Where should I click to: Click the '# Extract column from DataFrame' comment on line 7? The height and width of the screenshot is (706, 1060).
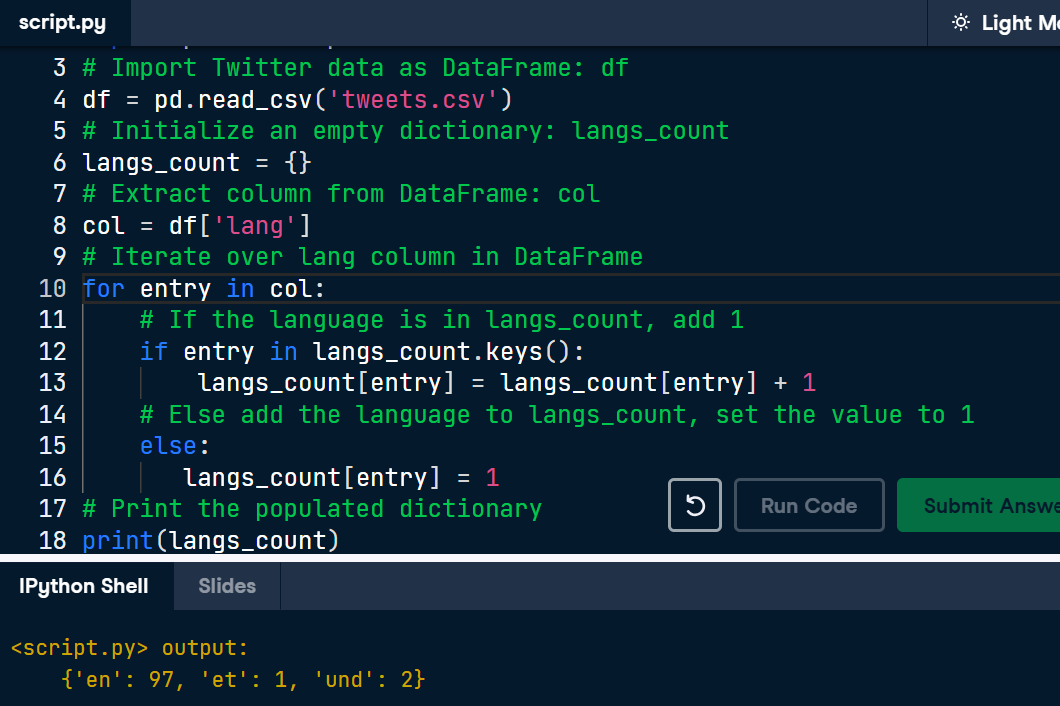click(x=341, y=194)
